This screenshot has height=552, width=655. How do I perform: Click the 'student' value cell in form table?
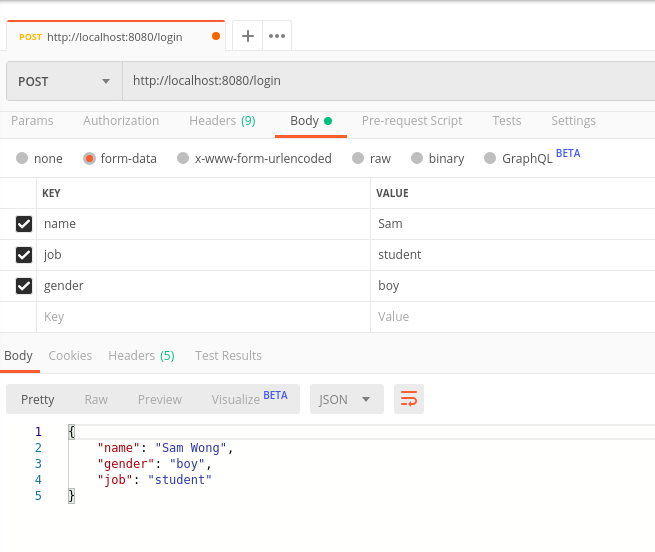[x=513, y=255]
